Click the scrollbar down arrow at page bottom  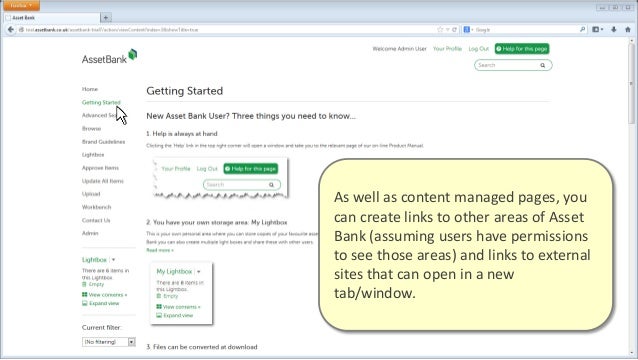point(631,354)
